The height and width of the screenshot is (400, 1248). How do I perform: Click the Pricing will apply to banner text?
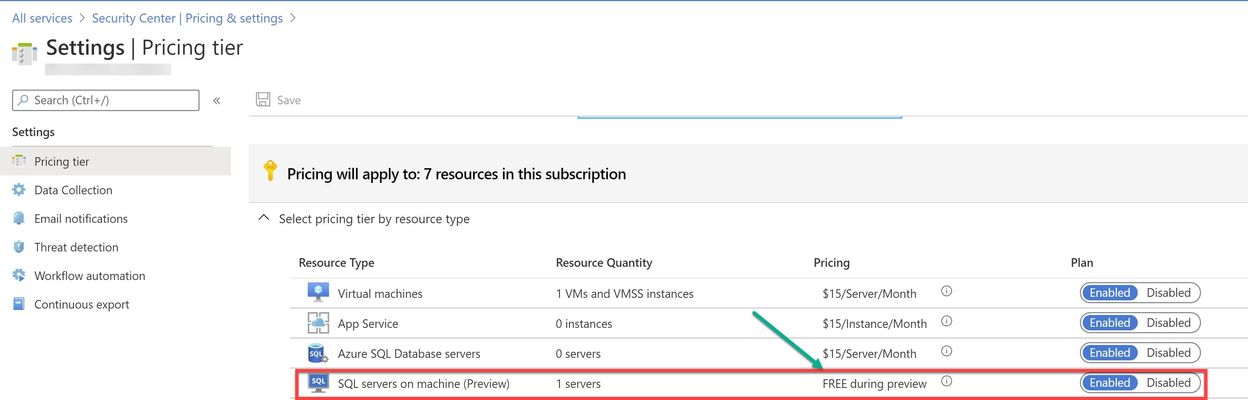(456, 174)
